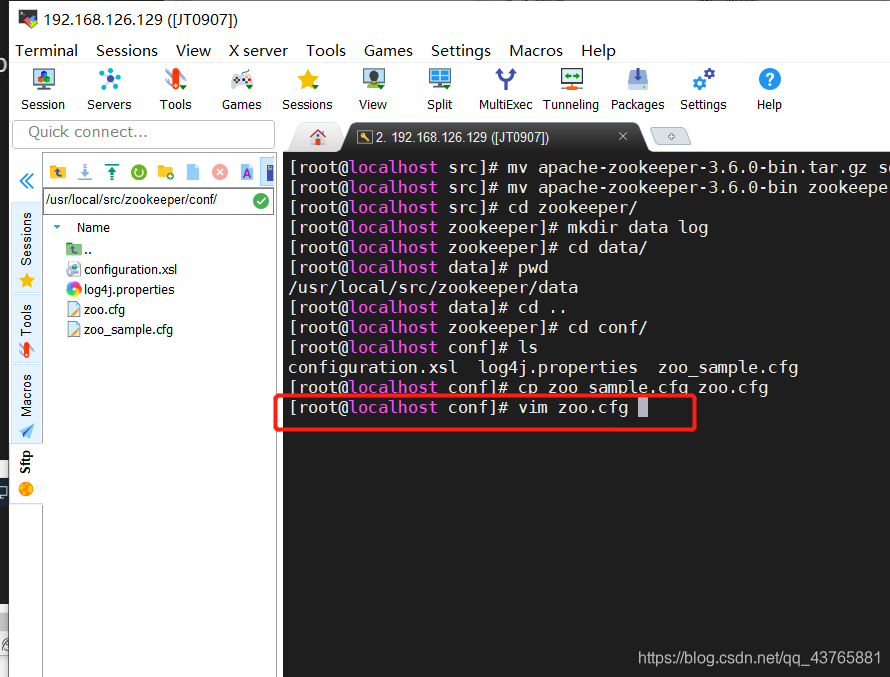Select configuration.xsl in file list
890x677 pixels.
tap(122, 270)
